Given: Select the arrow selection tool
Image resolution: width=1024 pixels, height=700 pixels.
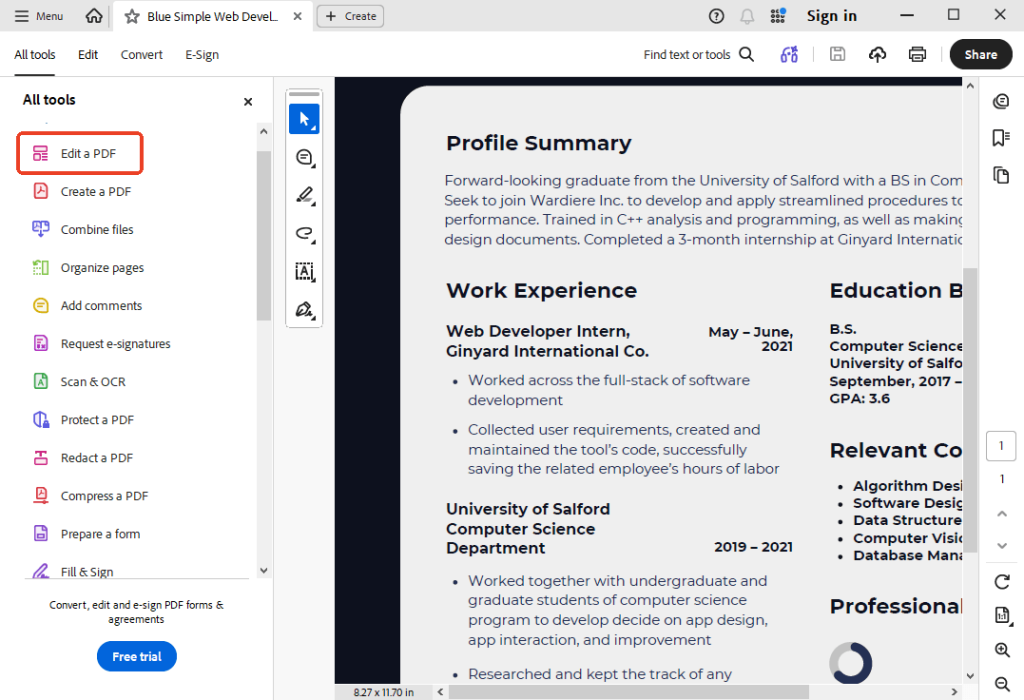Looking at the screenshot, I should (304, 119).
